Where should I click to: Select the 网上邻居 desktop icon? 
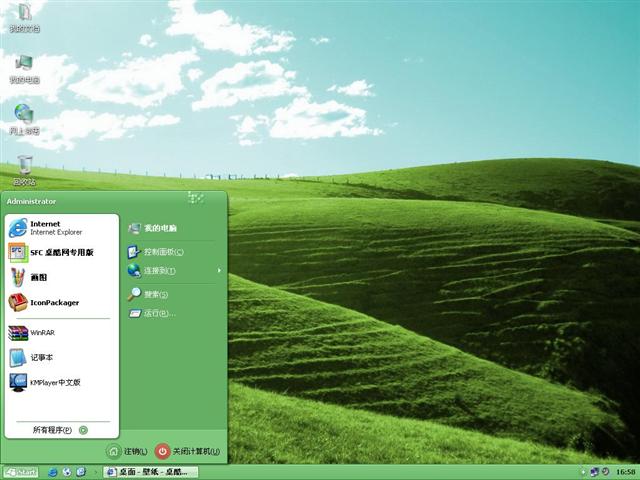click(x=24, y=119)
